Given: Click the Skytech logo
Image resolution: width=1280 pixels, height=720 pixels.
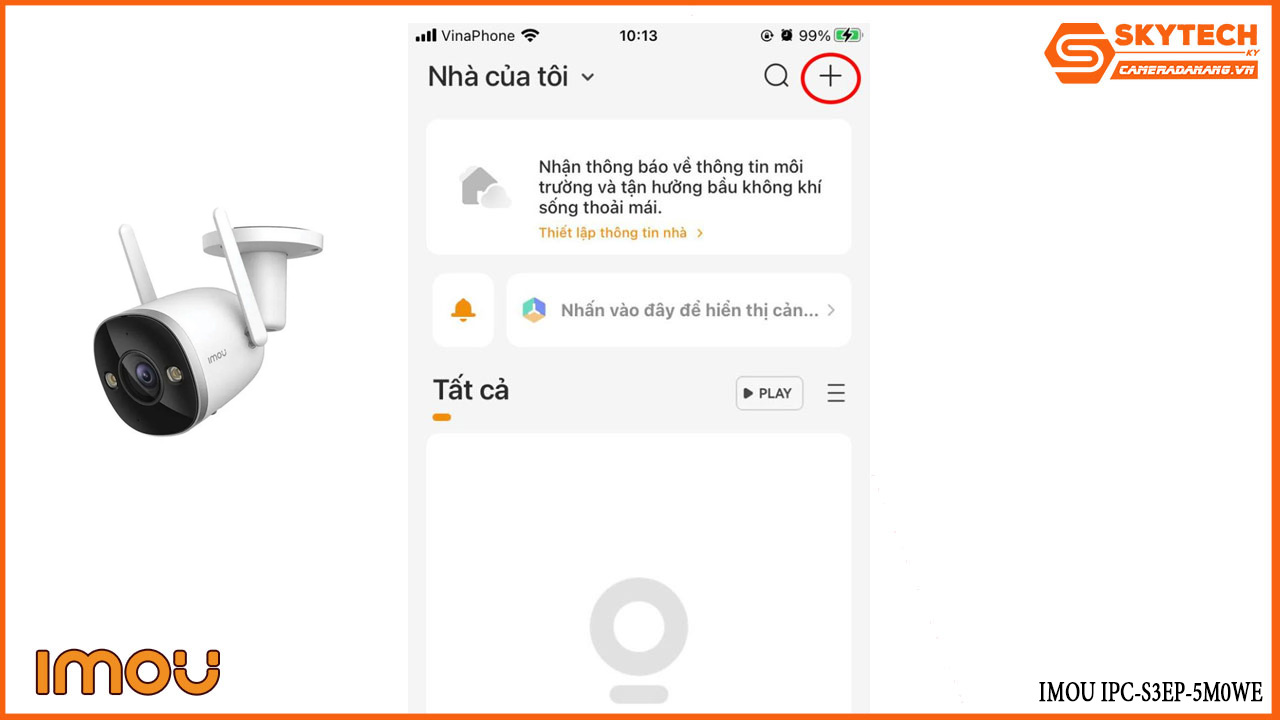Looking at the screenshot, I should pyautogui.click(x=1150, y=53).
